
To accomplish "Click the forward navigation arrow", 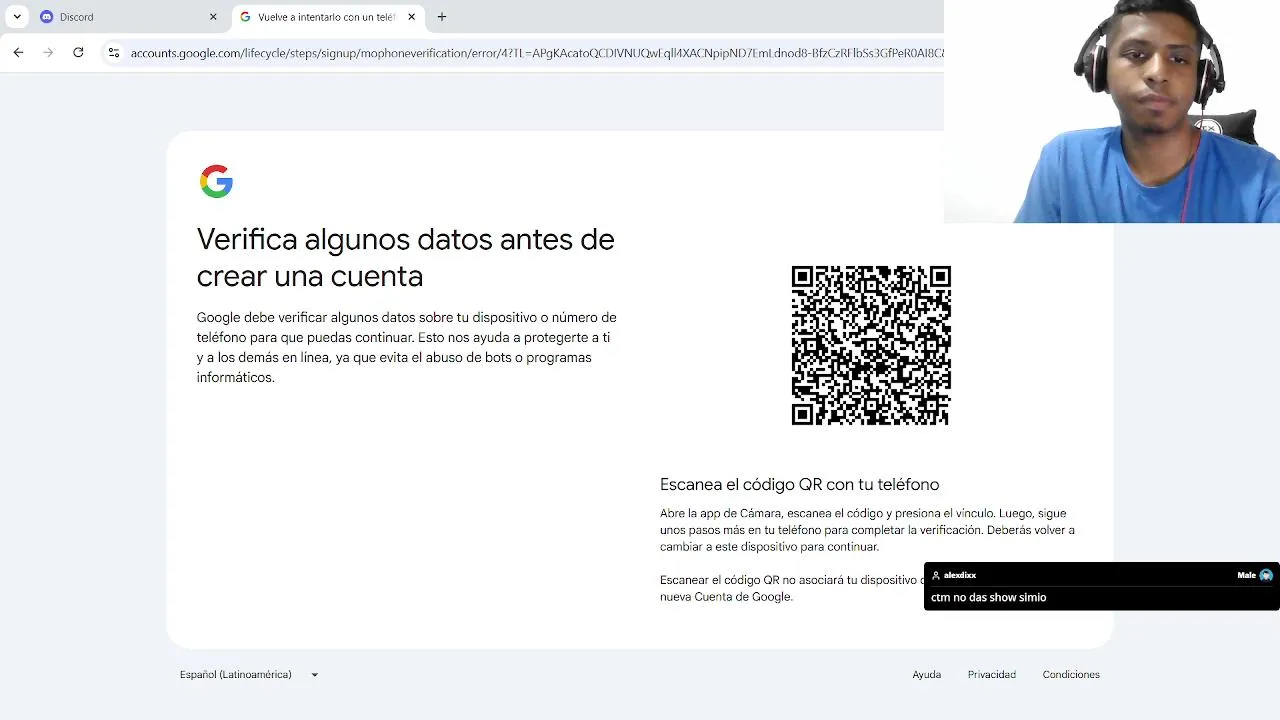I will 48,52.
